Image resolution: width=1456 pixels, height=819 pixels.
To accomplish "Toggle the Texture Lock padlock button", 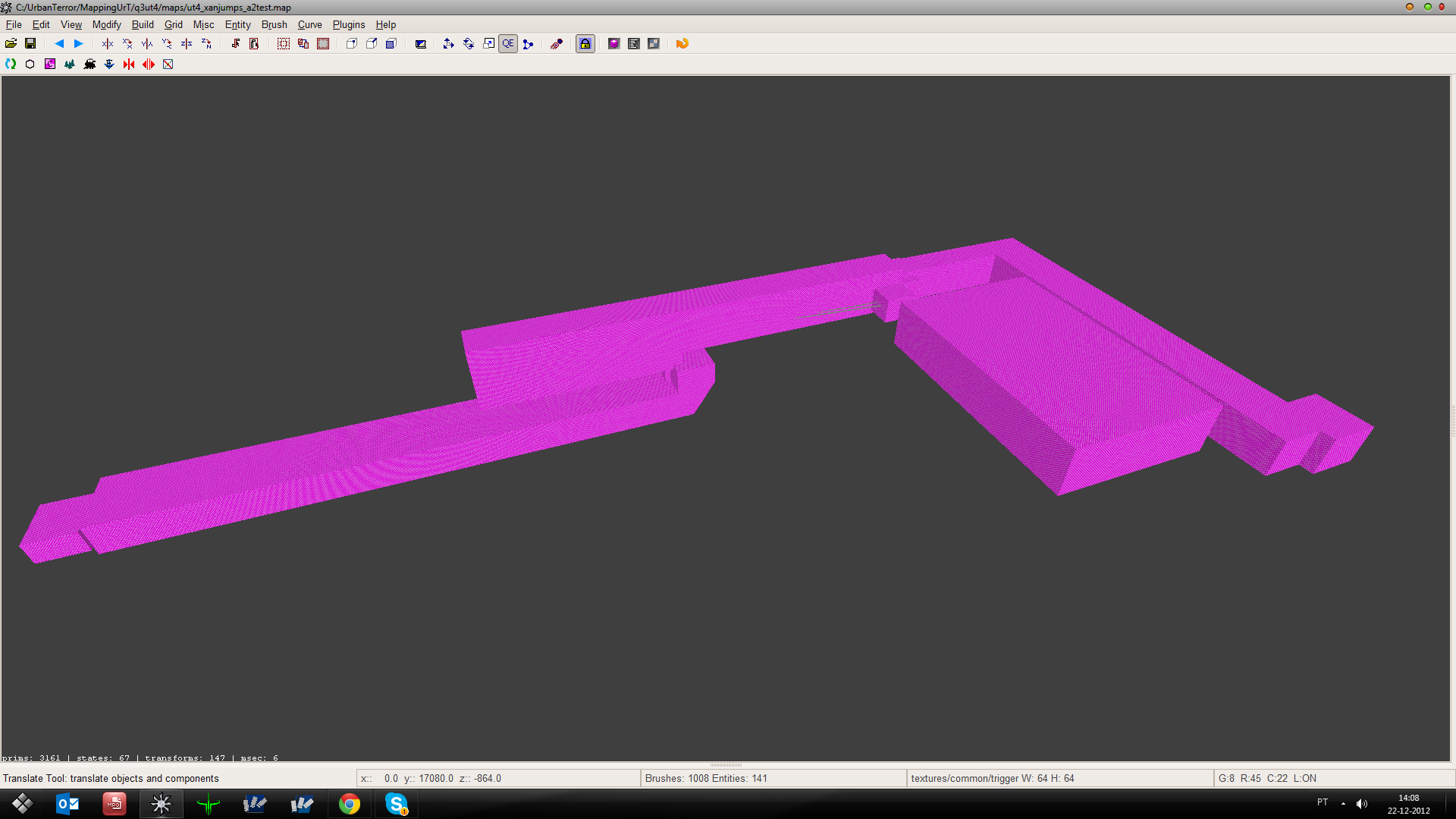I will 585,44.
